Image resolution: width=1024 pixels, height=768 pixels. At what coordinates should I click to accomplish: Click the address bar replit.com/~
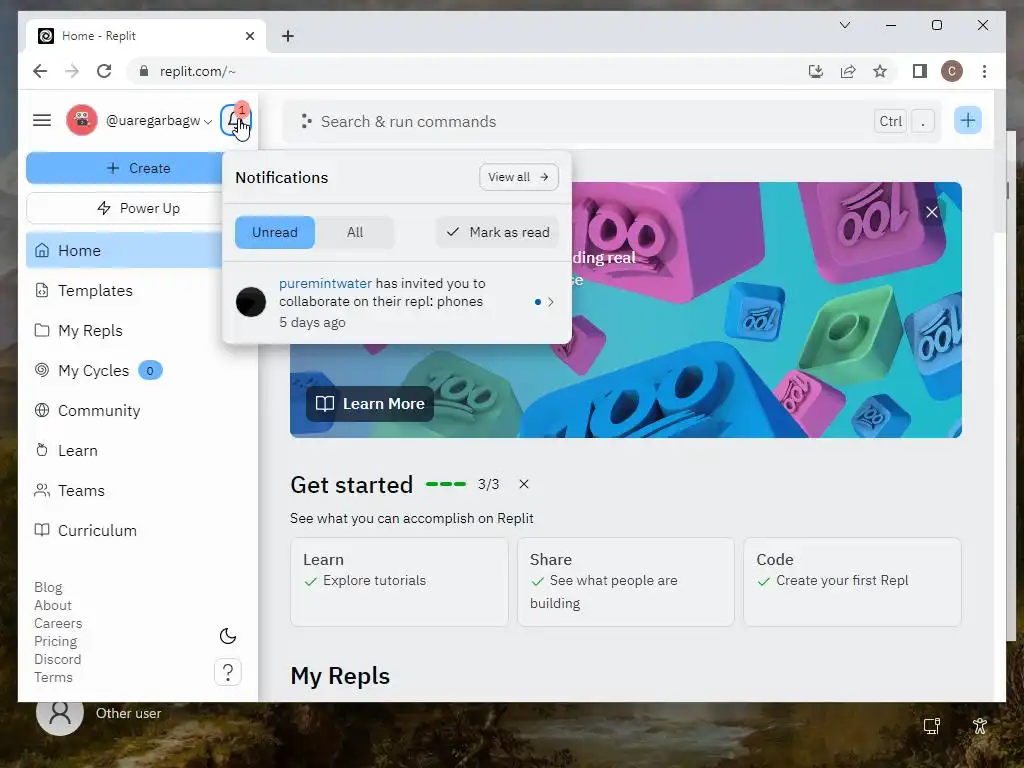coord(198,71)
